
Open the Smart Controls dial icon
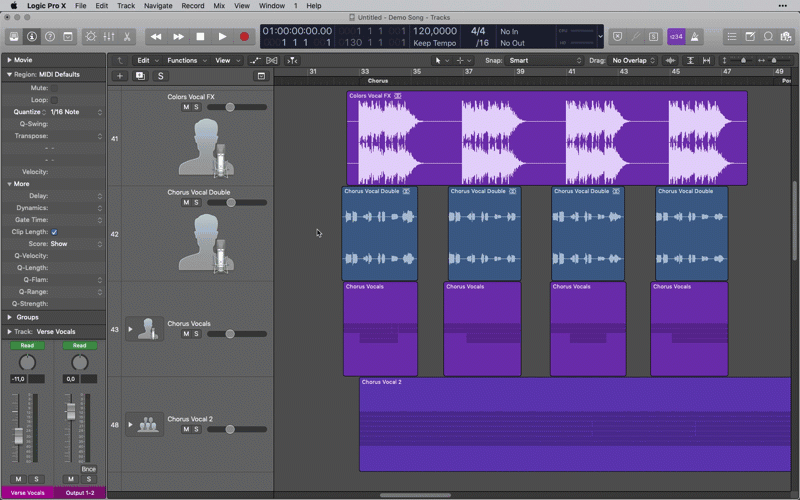[x=91, y=37]
